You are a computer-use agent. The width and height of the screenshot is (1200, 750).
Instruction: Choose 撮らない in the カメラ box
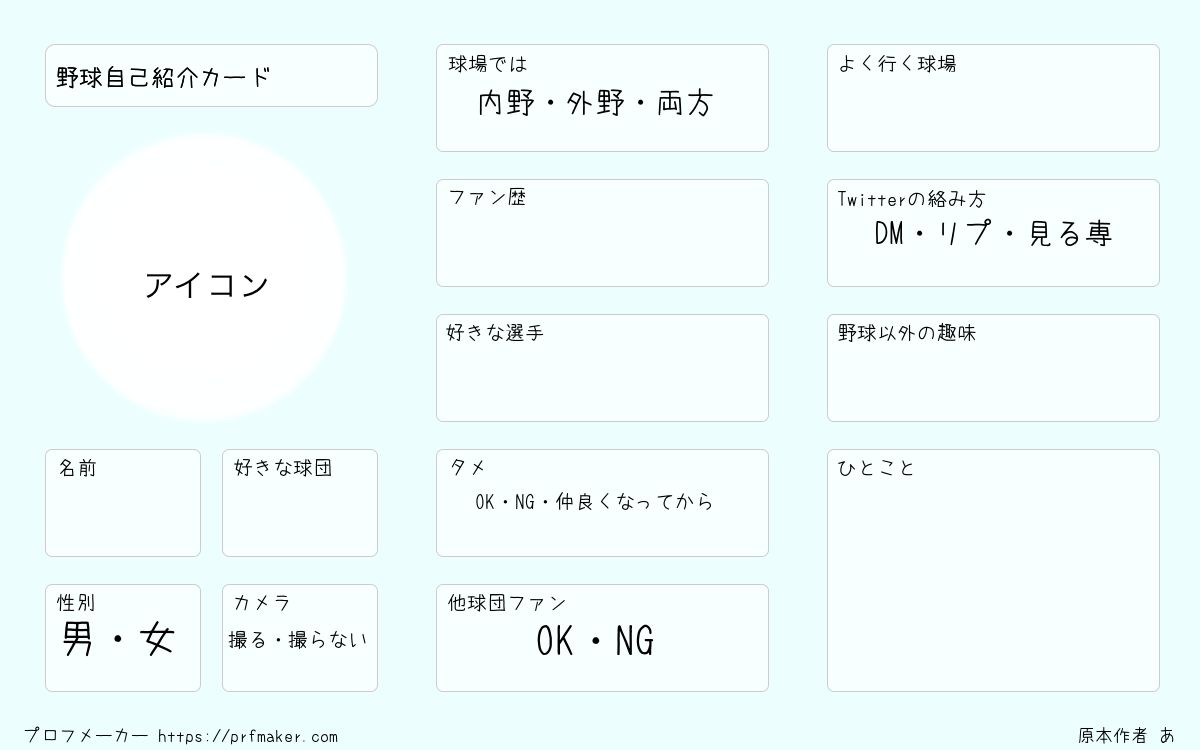tap(328, 640)
